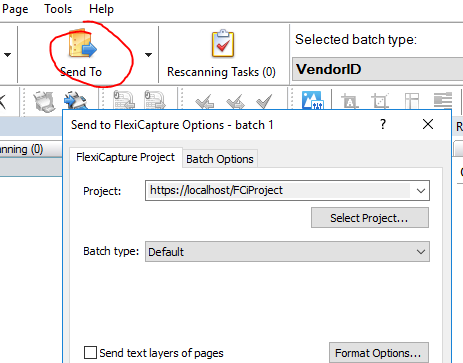Open the Help menu
463x363 pixels.
pyautogui.click(x=101, y=9)
